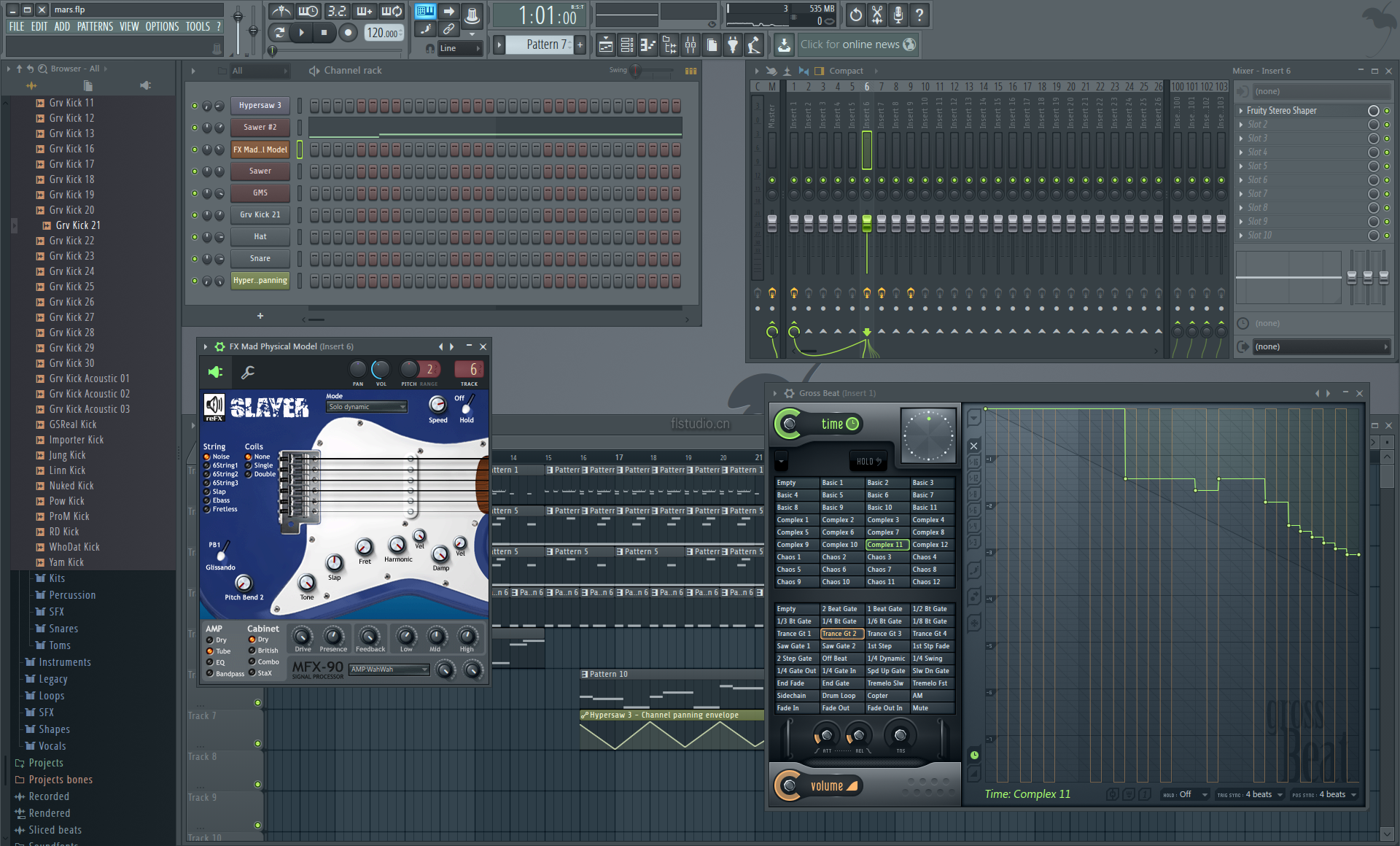
Task: Open the help question mark icon
Action: click(919, 14)
